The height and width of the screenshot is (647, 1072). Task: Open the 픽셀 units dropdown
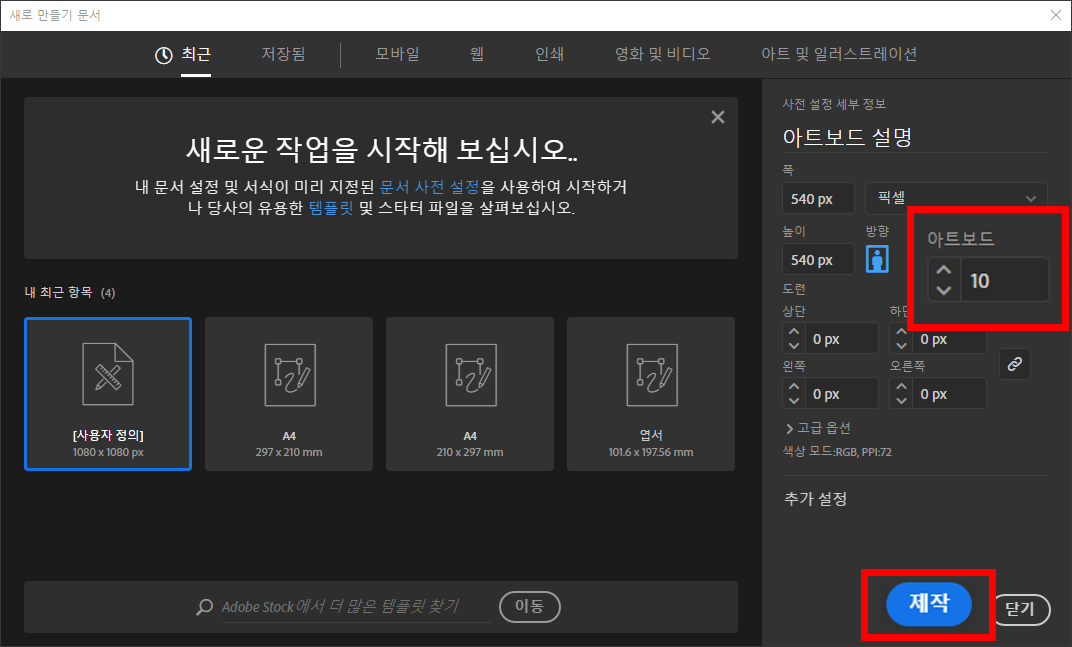(x=955, y=198)
